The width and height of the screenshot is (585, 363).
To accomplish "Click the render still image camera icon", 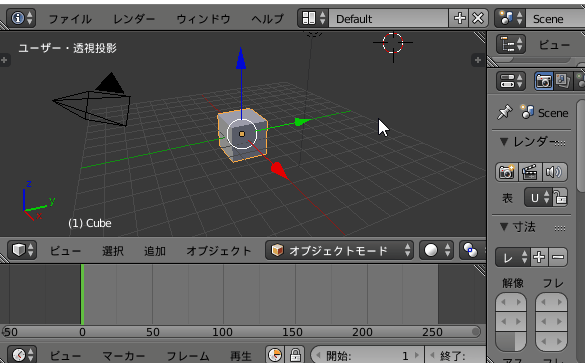I will point(507,172).
